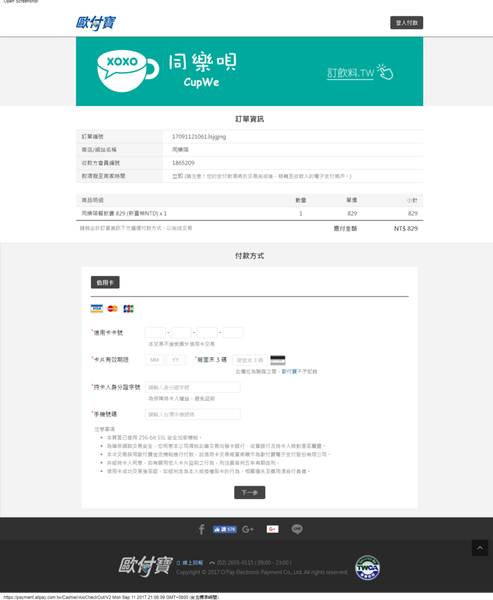The height and width of the screenshot is (600, 493).
Task: Click the 256-bit SSL notice line
Action: click(154, 437)
